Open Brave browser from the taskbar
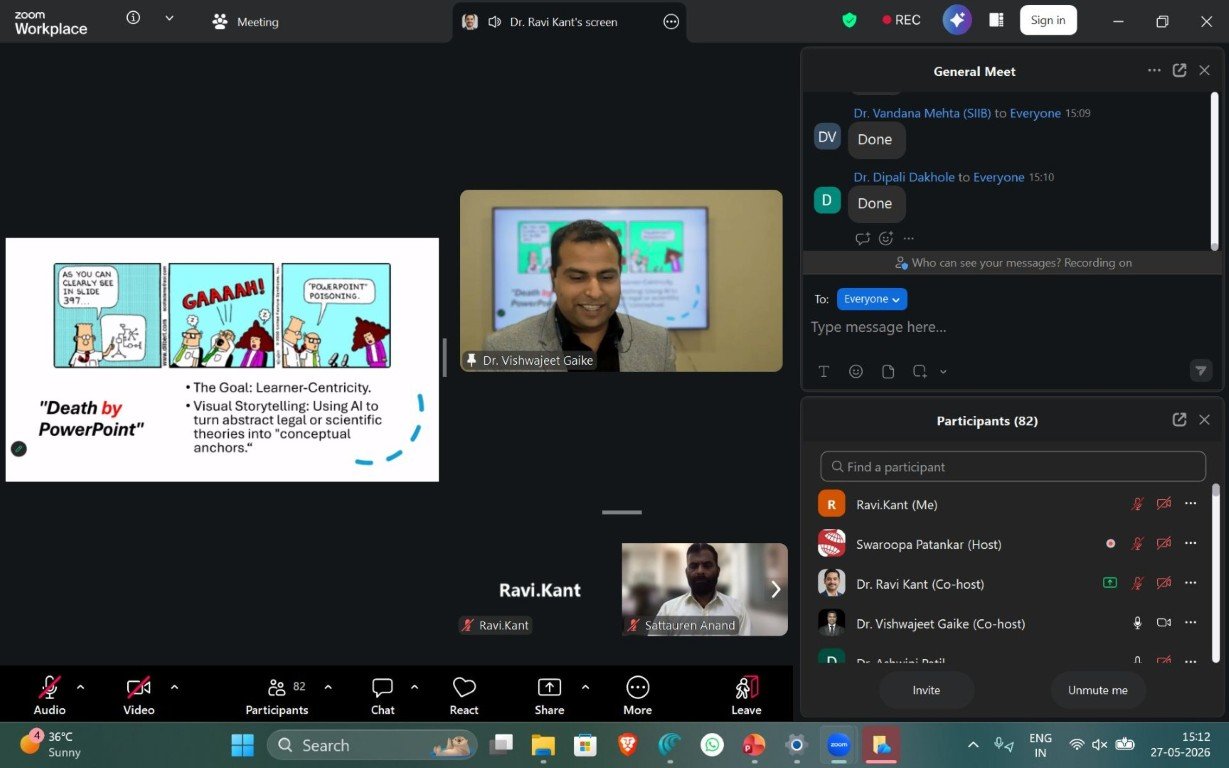 [627, 745]
